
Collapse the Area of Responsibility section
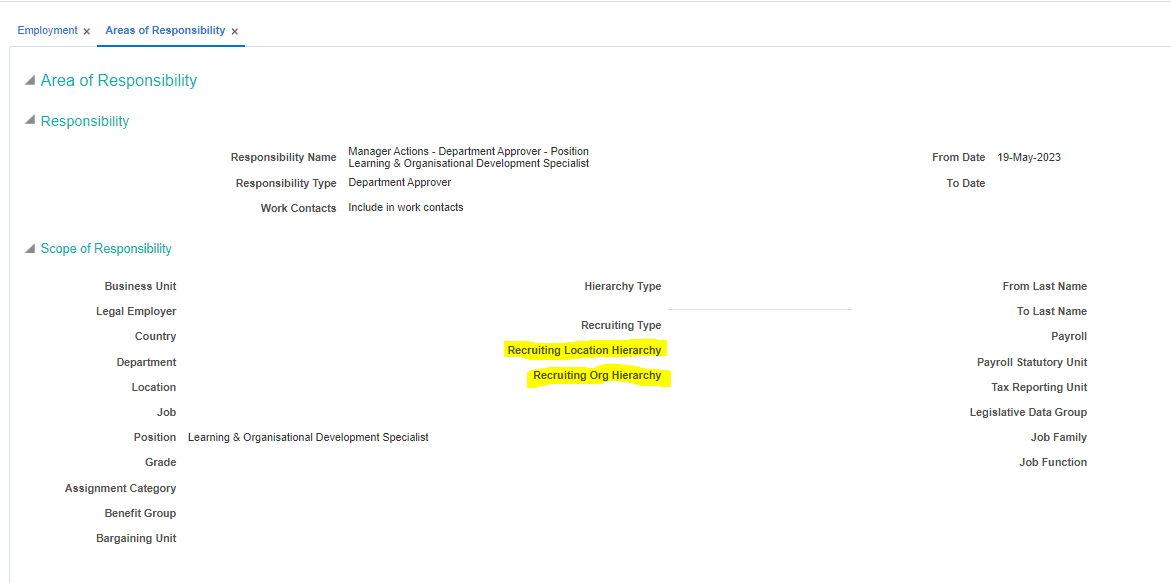coord(31,81)
